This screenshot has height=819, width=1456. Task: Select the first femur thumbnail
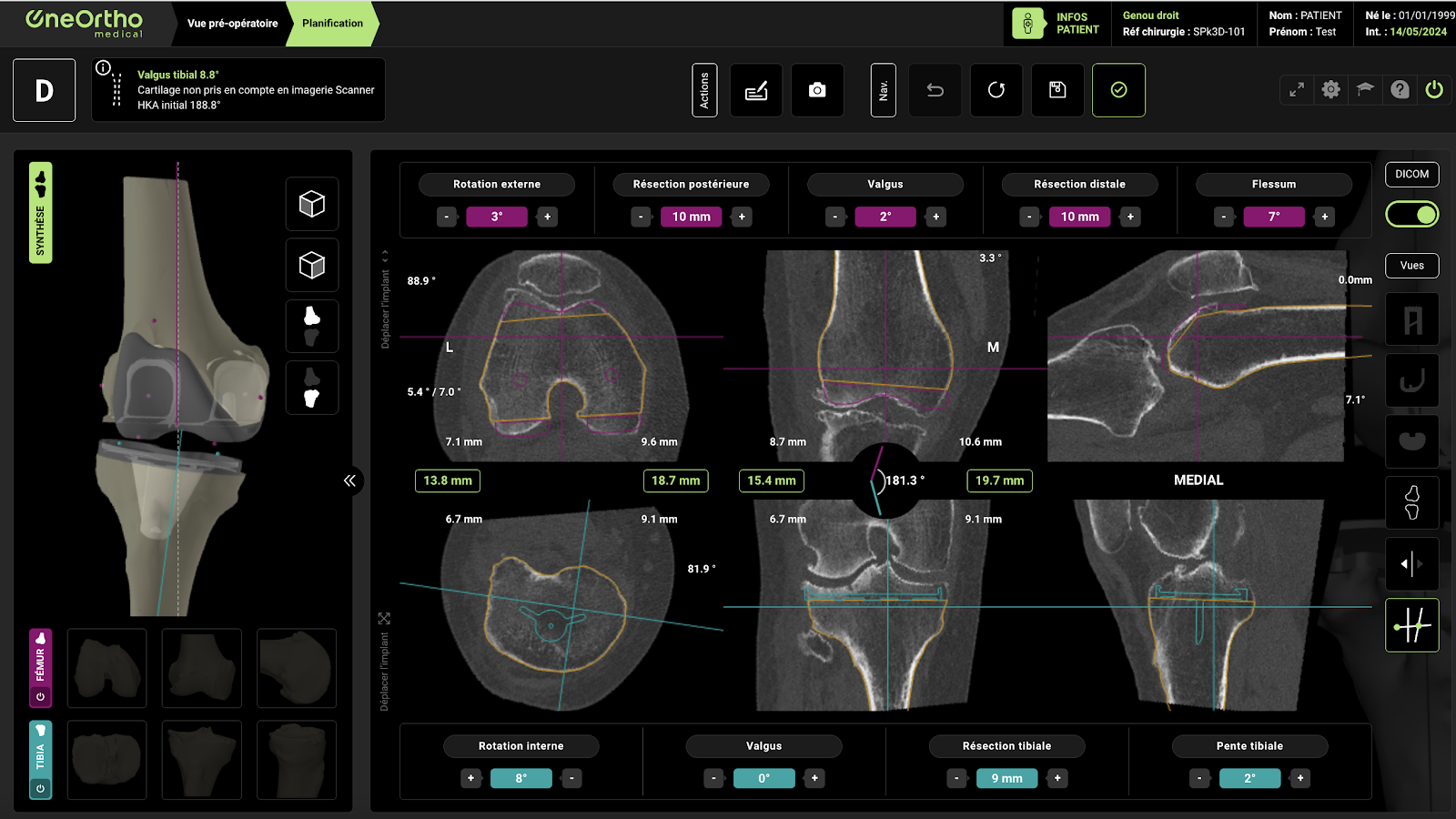tap(106, 668)
